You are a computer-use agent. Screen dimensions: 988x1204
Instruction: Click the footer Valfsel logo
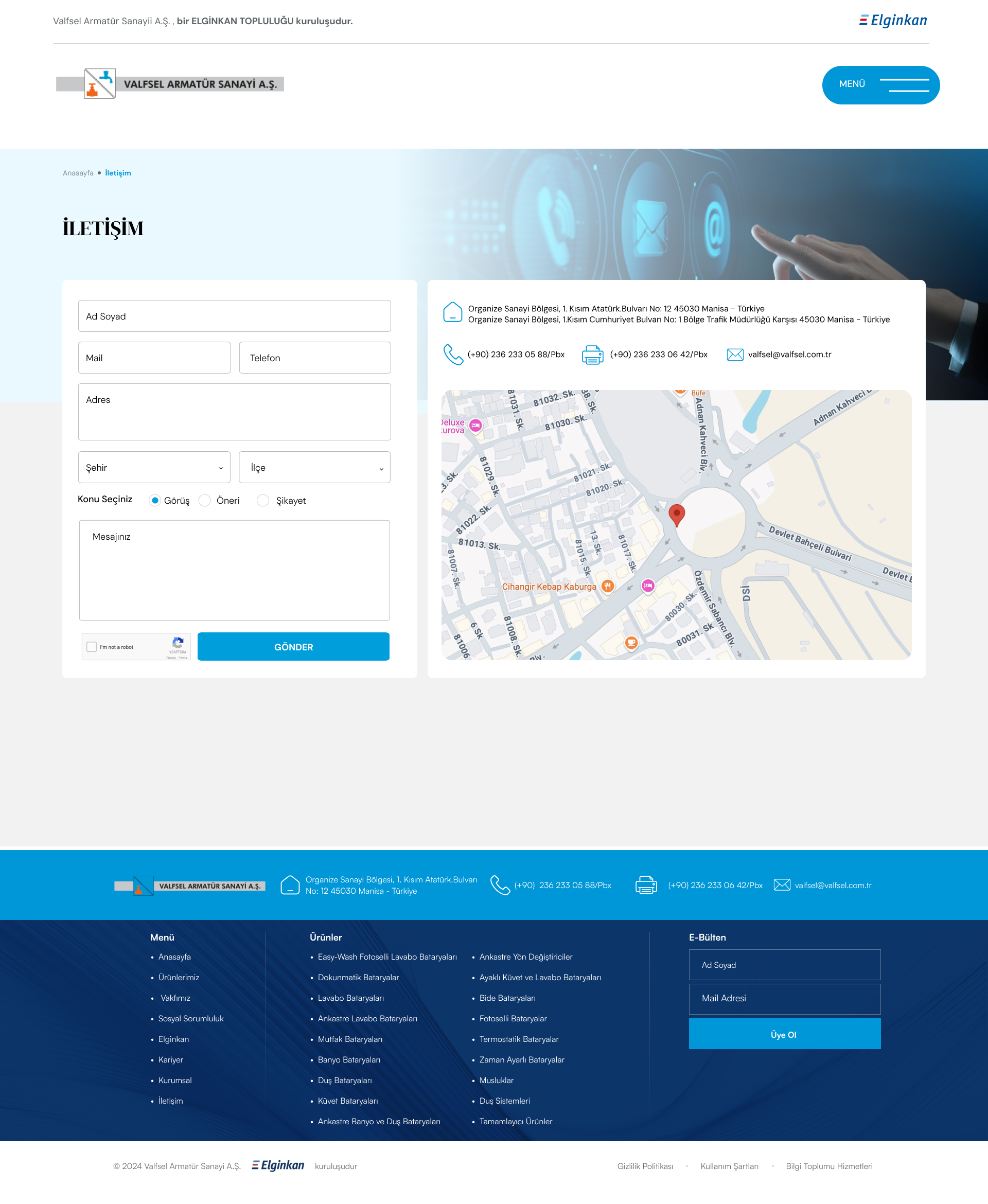pyautogui.click(x=189, y=886)
